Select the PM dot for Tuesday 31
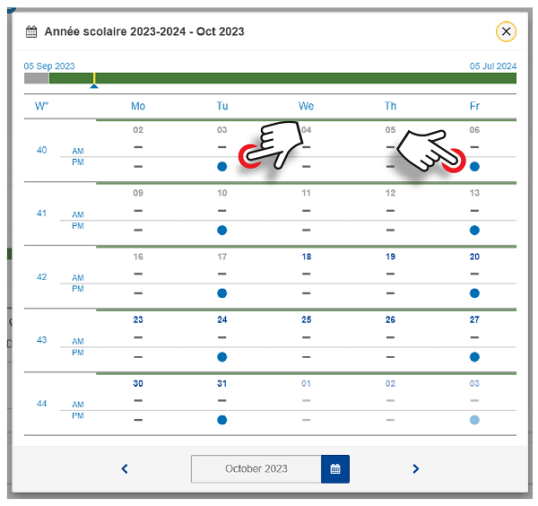 [222, 420]
